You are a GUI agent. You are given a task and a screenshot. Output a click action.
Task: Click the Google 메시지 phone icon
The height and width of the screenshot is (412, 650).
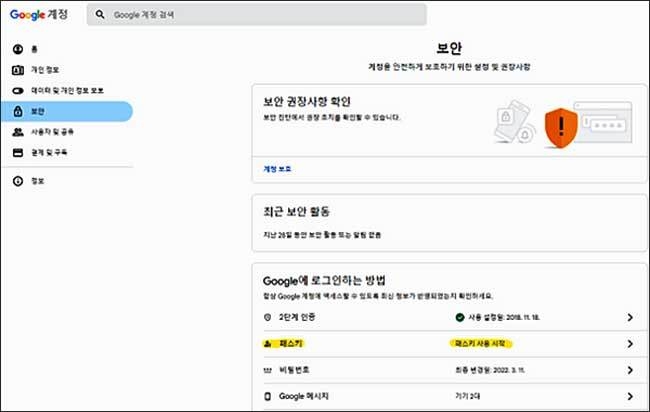coord(267,396)
